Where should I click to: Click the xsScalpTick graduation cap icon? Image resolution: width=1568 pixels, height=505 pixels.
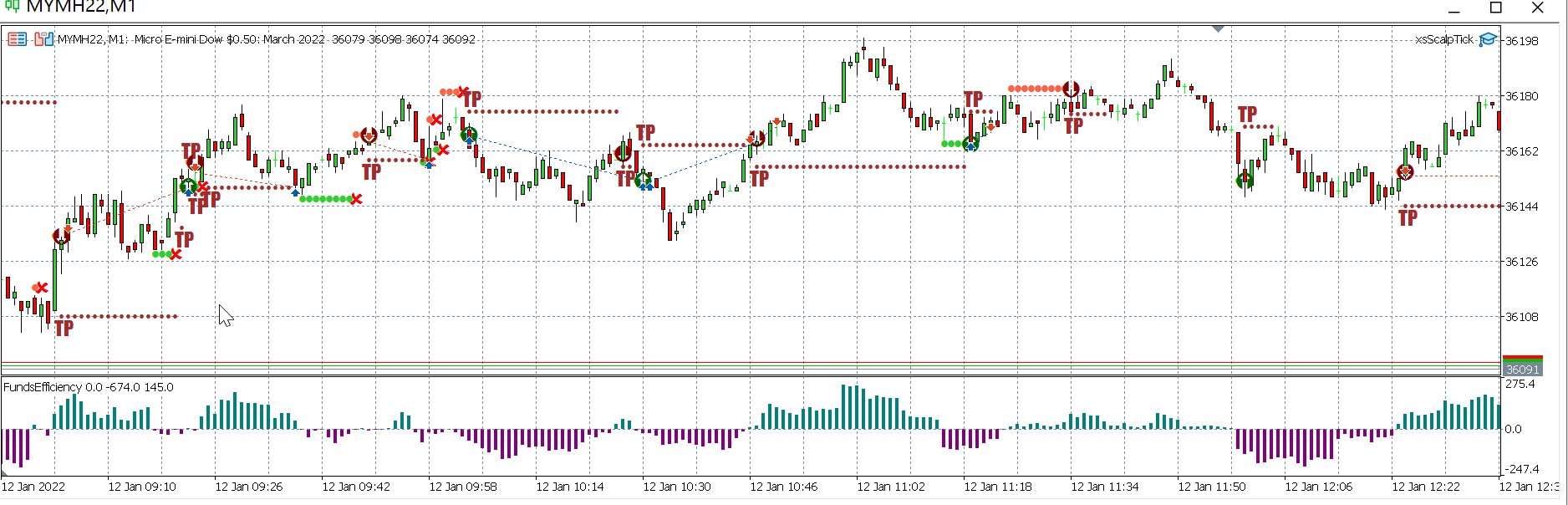click(1488, 39)
